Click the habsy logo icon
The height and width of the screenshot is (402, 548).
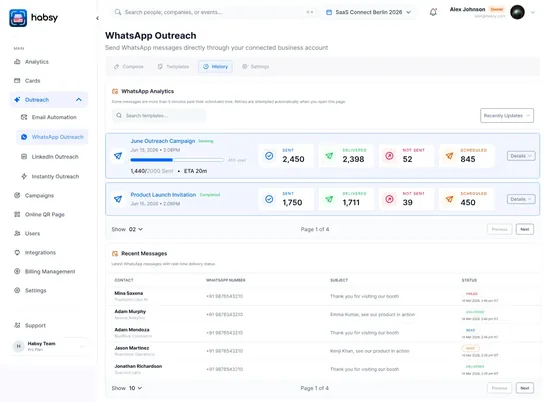click(18, 18)
